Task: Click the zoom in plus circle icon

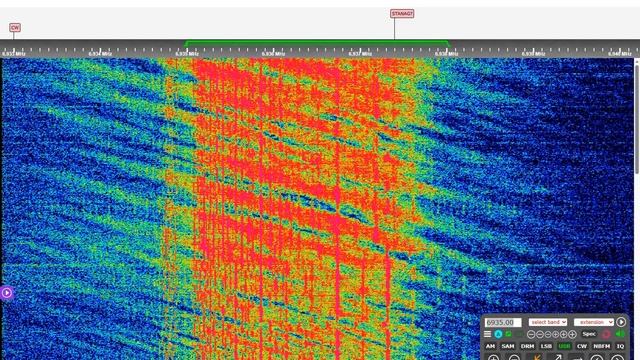Action: 493,358
